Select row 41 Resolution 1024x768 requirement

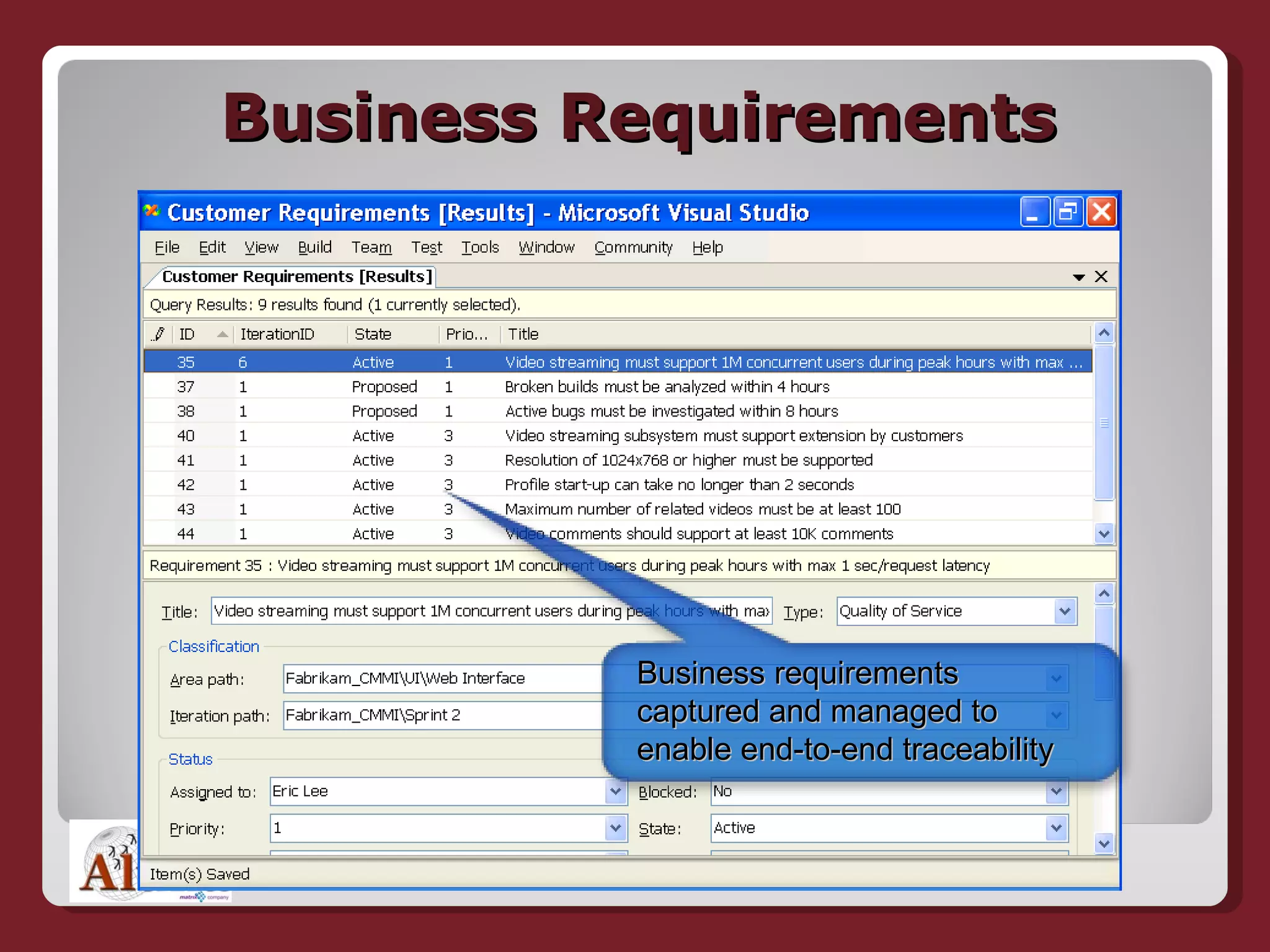click(618, 460)
